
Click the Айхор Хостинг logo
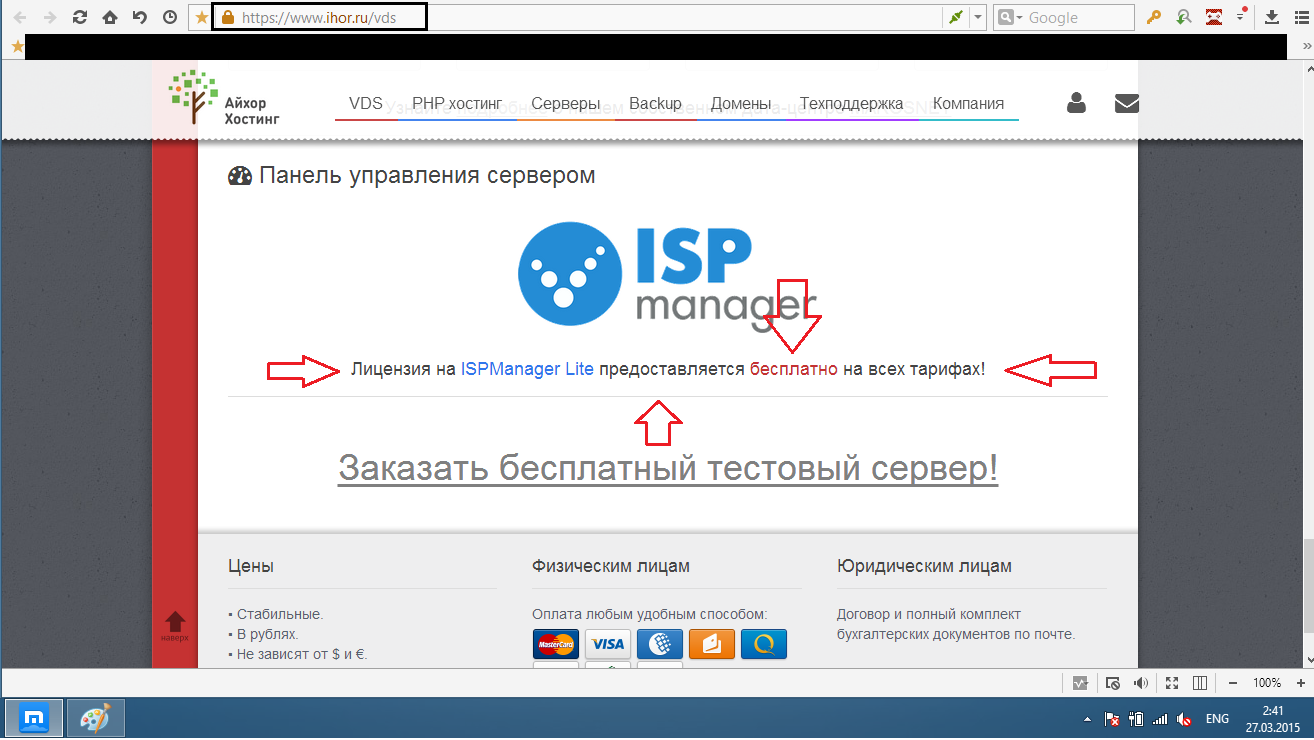pyautogui.click(x=224, y=98)
